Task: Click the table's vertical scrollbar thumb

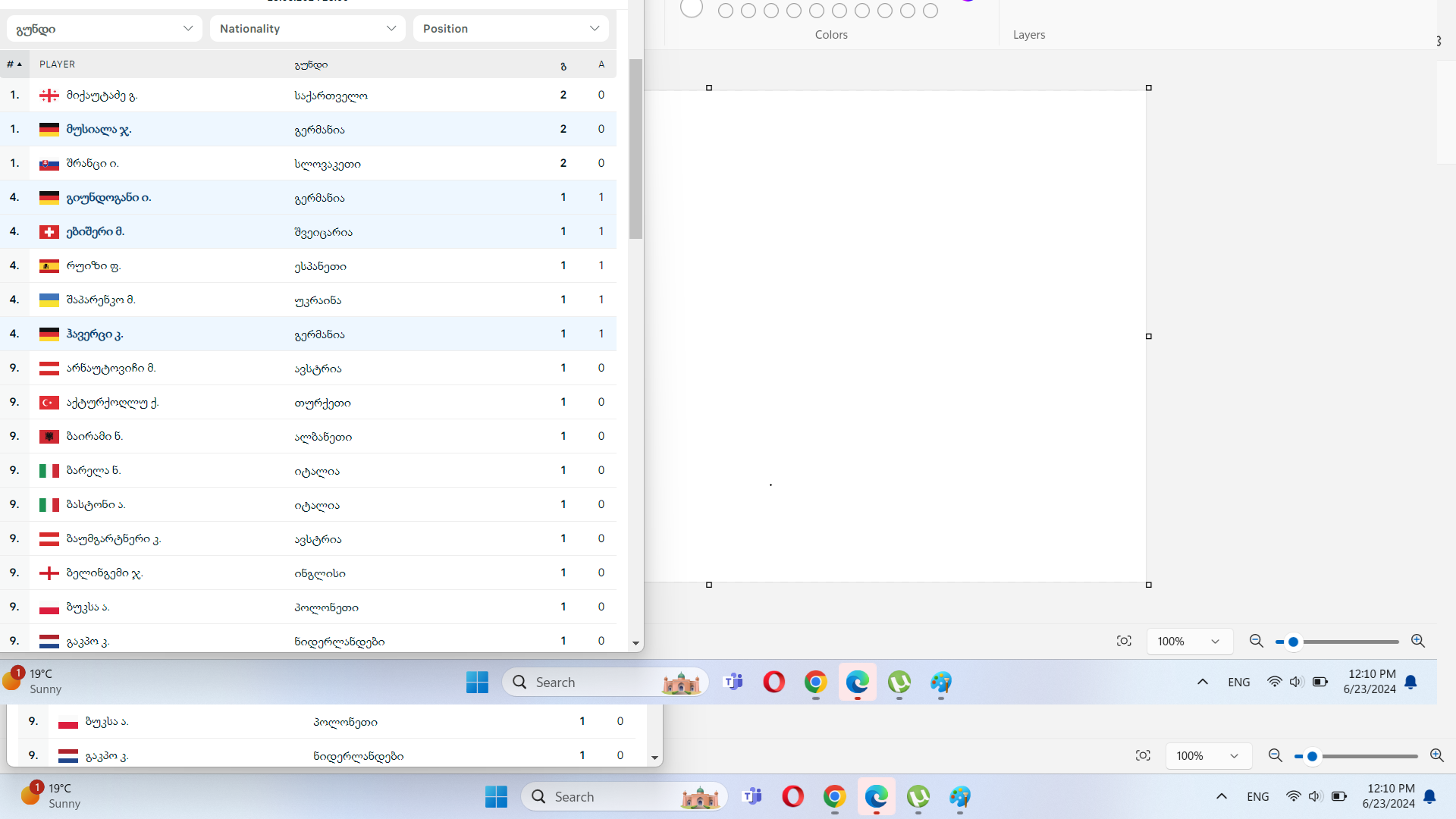Action: (635, 149)
